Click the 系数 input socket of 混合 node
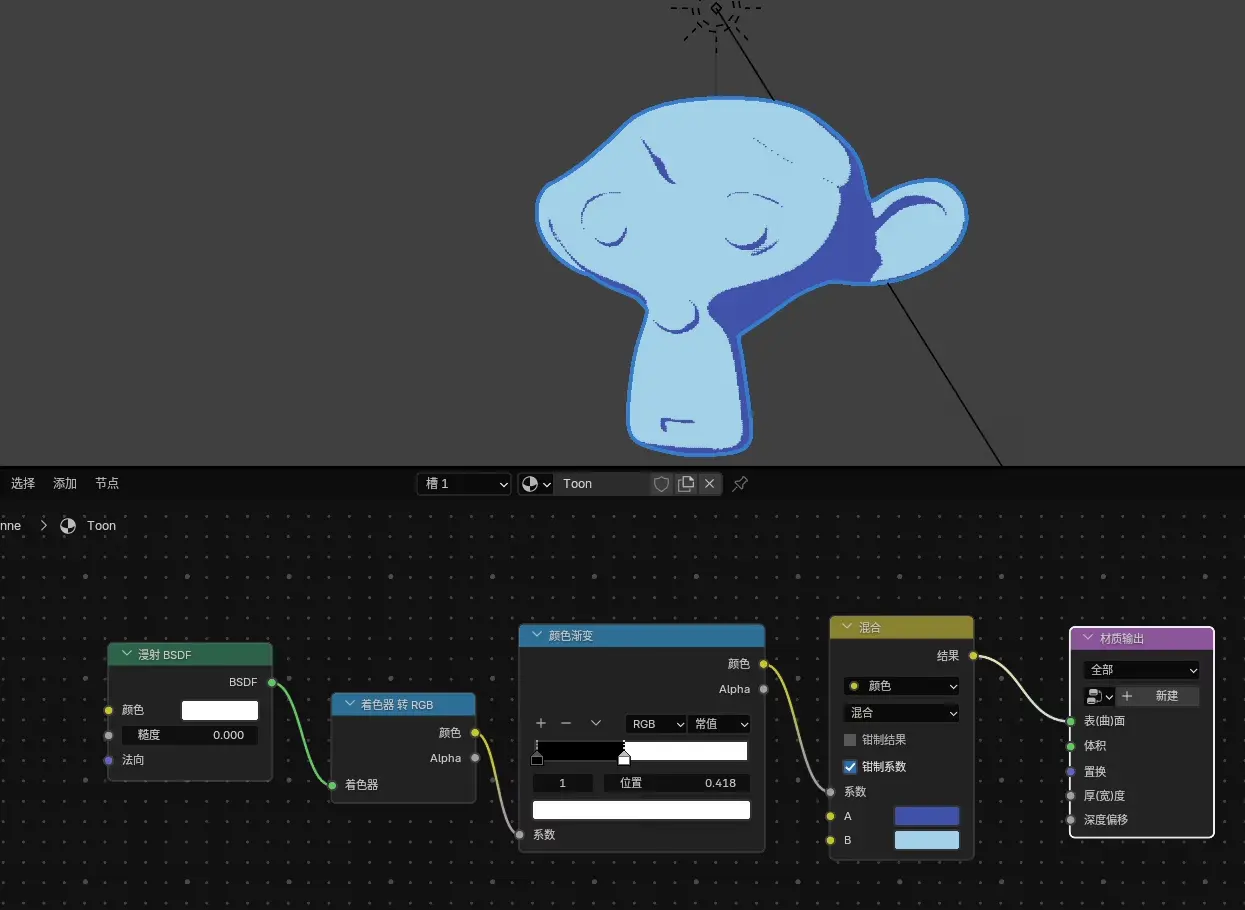 point(830,792)
